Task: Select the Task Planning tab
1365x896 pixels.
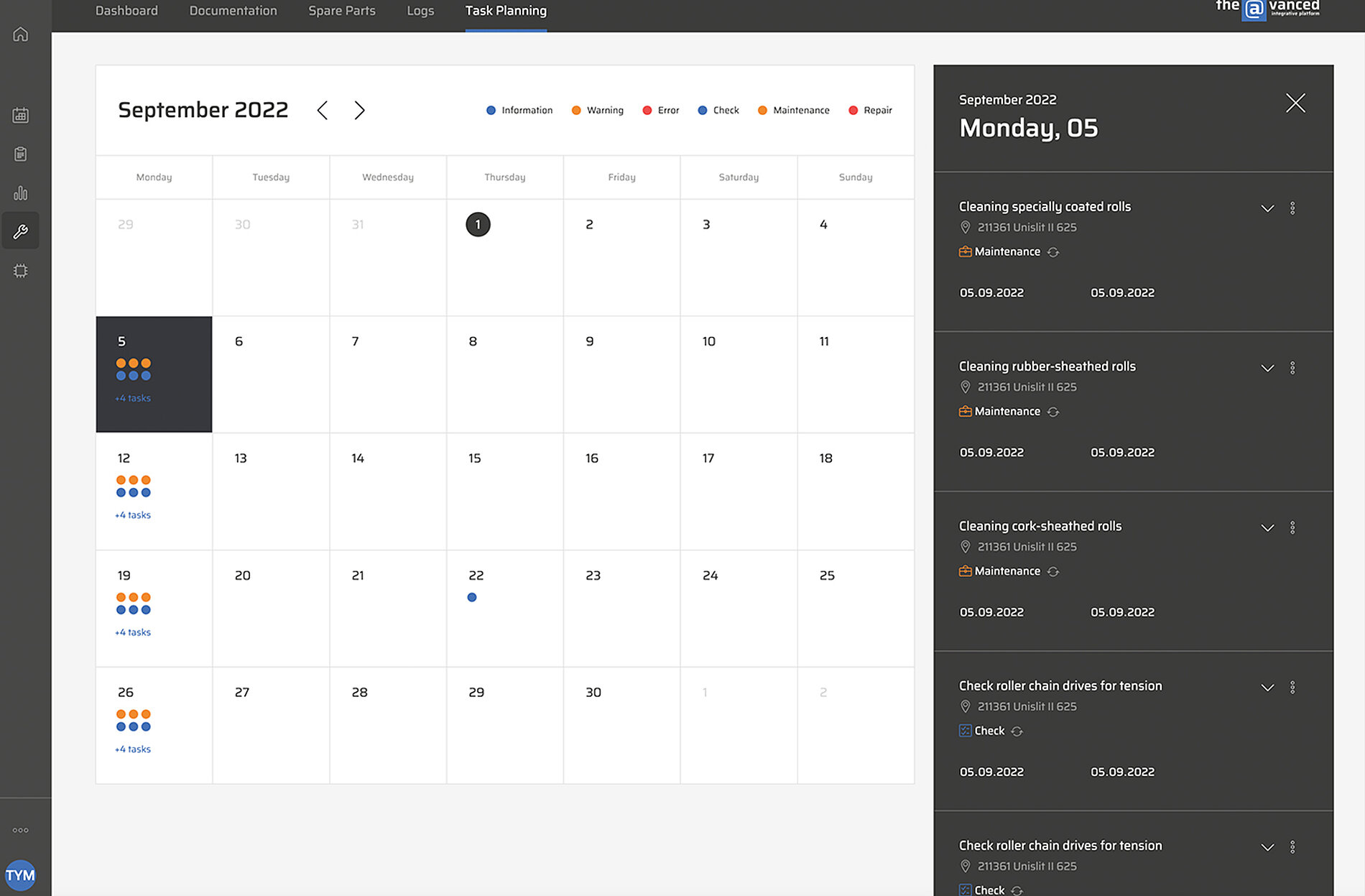Action: (x=506, y=11)
